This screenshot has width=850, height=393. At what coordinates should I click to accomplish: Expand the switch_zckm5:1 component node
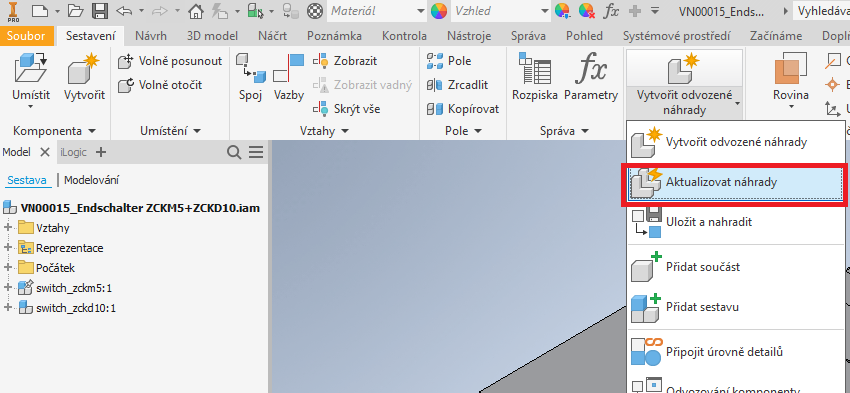coord(8,287)
